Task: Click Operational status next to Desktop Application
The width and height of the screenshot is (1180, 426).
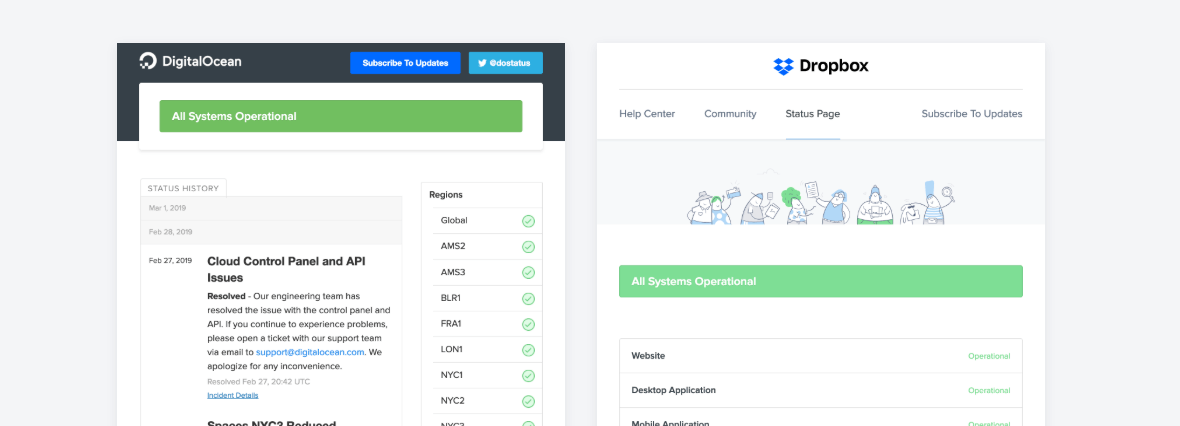Action: (989, 391)
